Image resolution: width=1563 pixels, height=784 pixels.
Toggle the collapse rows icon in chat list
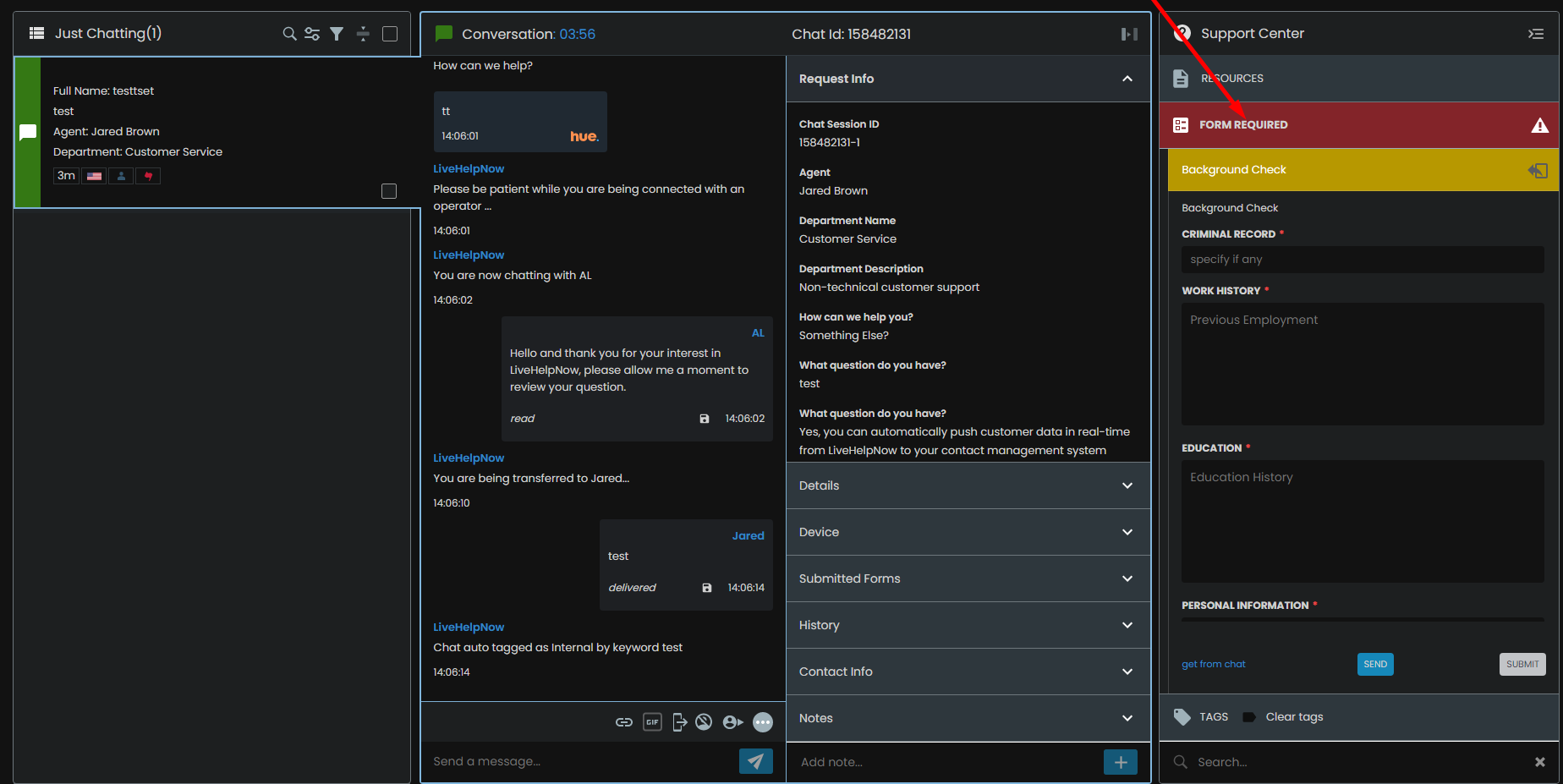363,33
